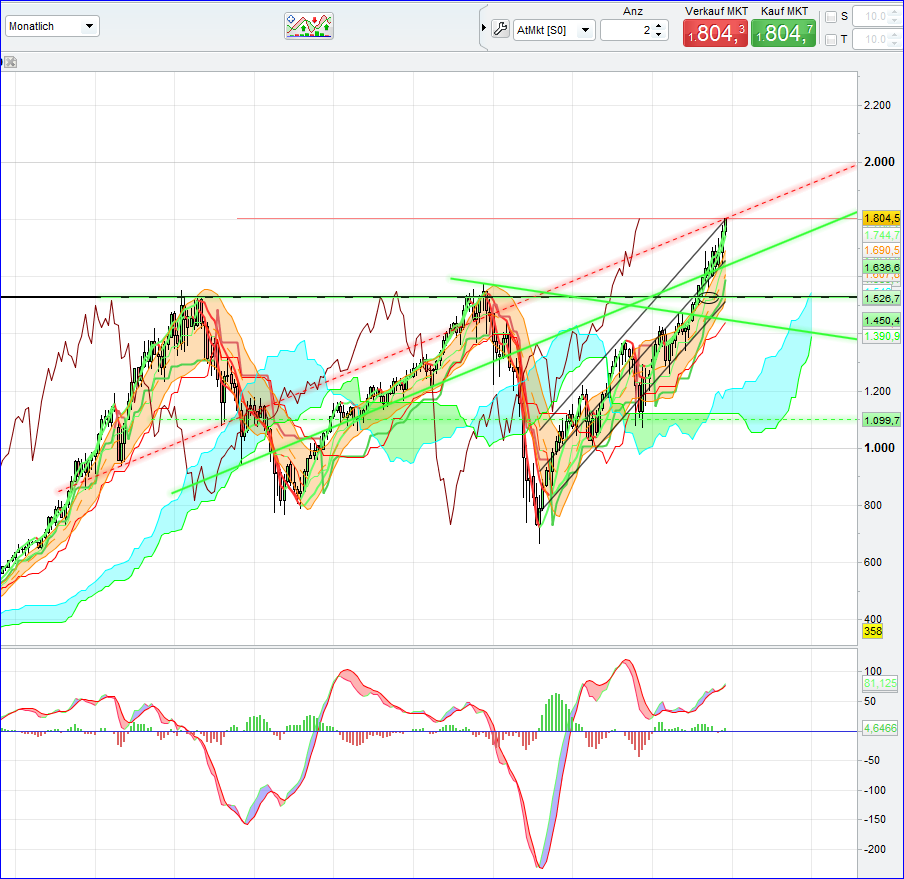Click the S stop distance value field
Screen dimensions: 904x879
(874, 17)
